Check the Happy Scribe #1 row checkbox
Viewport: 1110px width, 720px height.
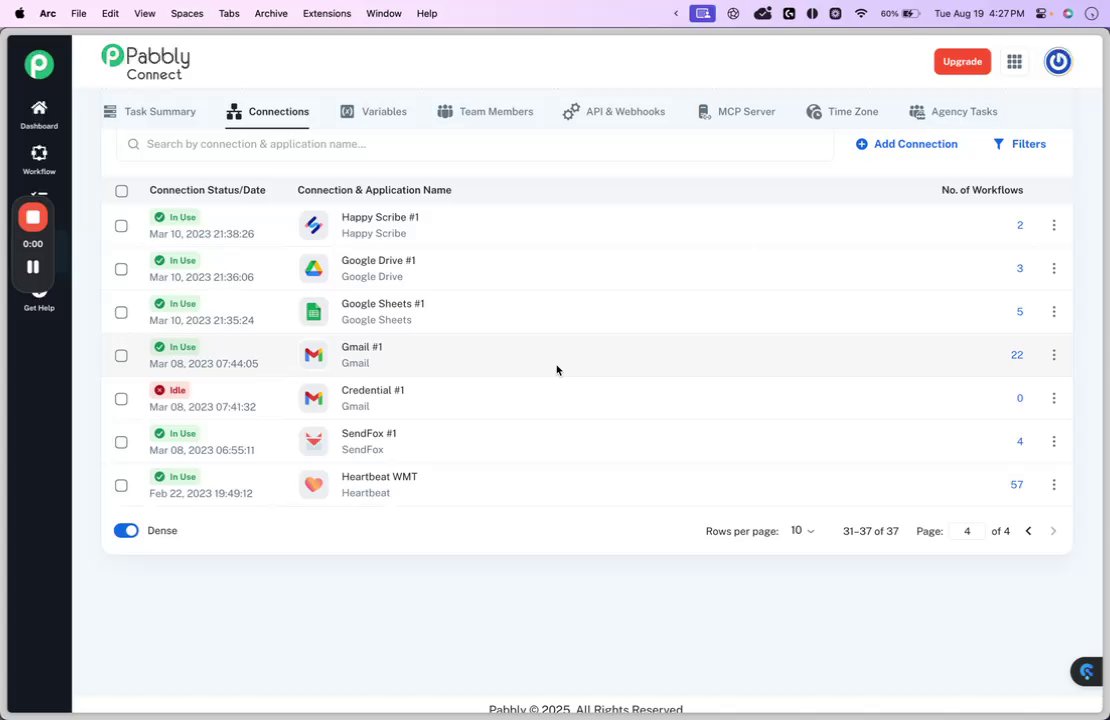pos(122,226)
